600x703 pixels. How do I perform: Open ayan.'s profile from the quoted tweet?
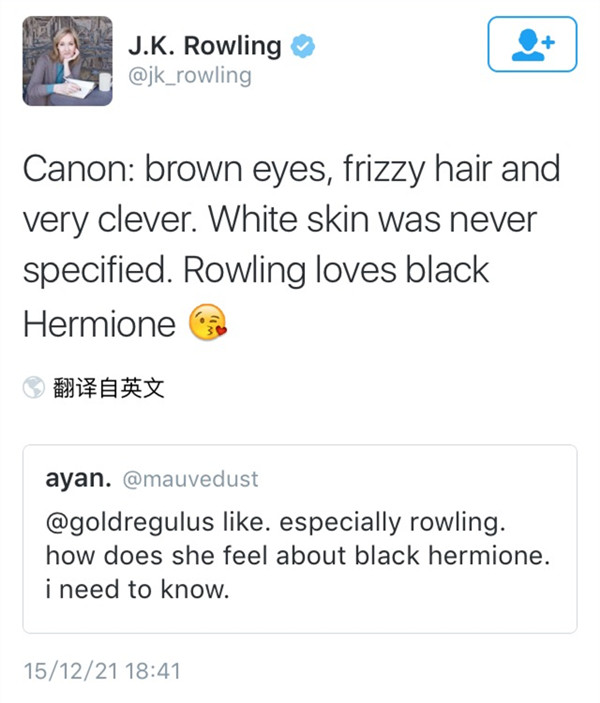(x=78, y=479)
